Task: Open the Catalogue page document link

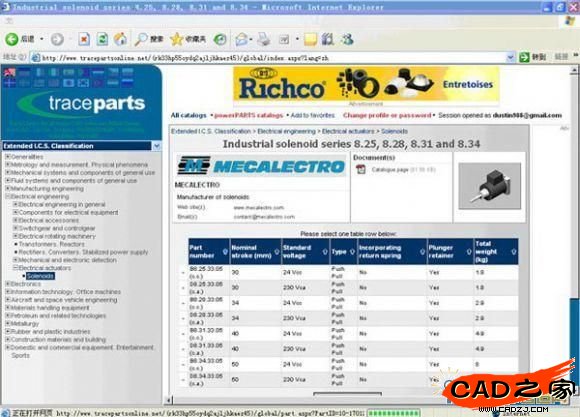Action: [390, 169]
